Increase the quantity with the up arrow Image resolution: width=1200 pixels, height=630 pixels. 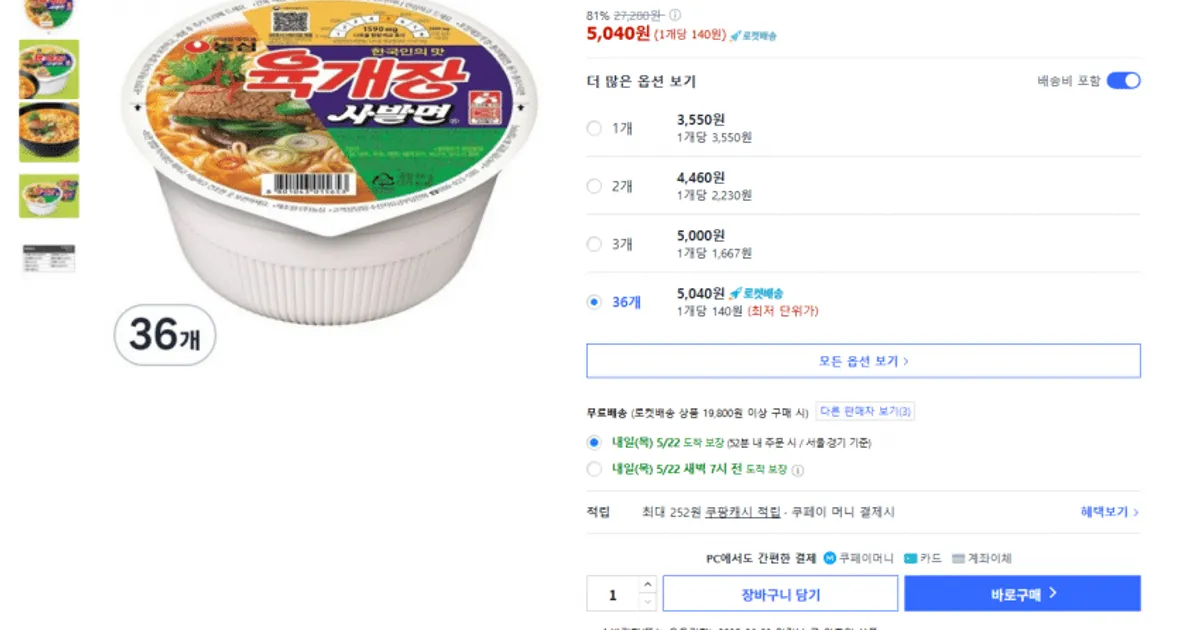pyautogui.click(x=647, y=584)
